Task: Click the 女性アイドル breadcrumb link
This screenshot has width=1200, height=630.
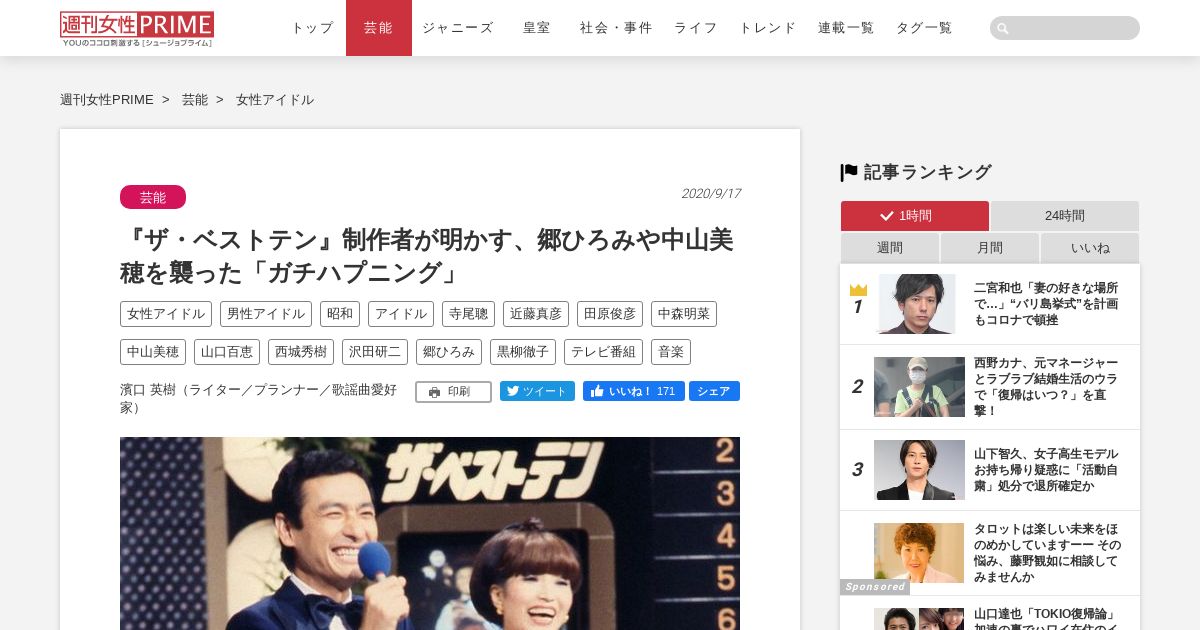Action: [275, 100]
